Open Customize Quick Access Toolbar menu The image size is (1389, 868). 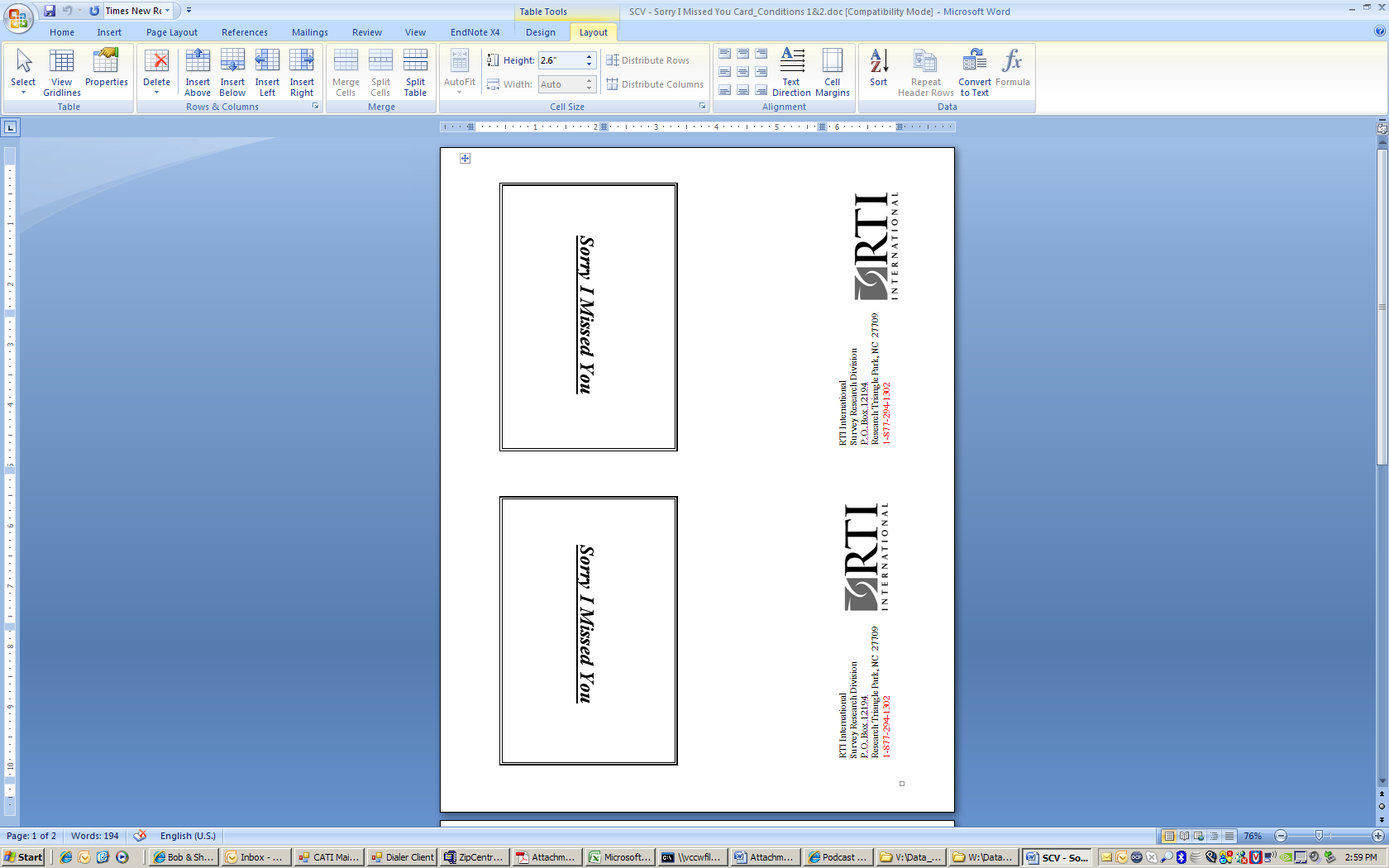(189, 11)
